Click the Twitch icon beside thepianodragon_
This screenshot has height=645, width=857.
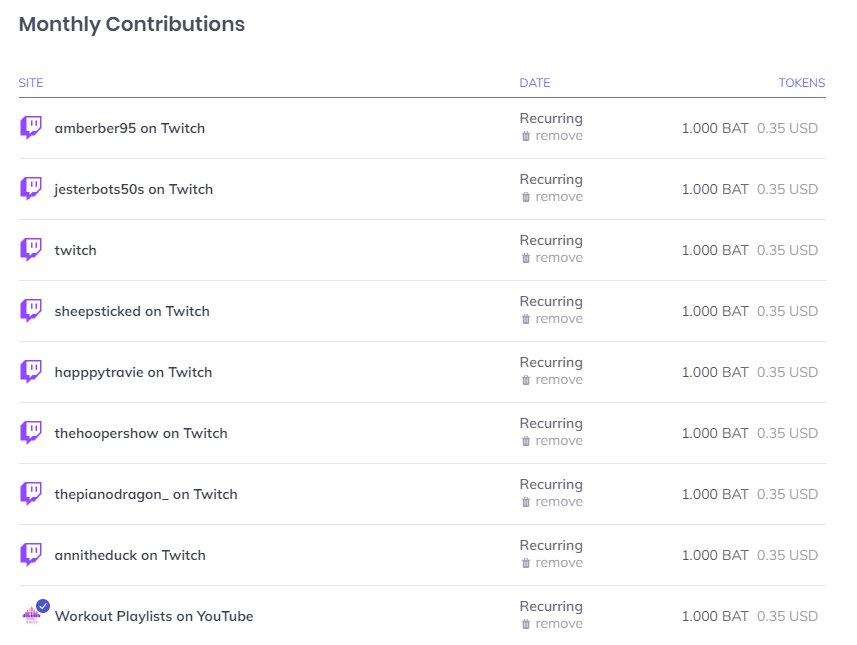point(31,494)
